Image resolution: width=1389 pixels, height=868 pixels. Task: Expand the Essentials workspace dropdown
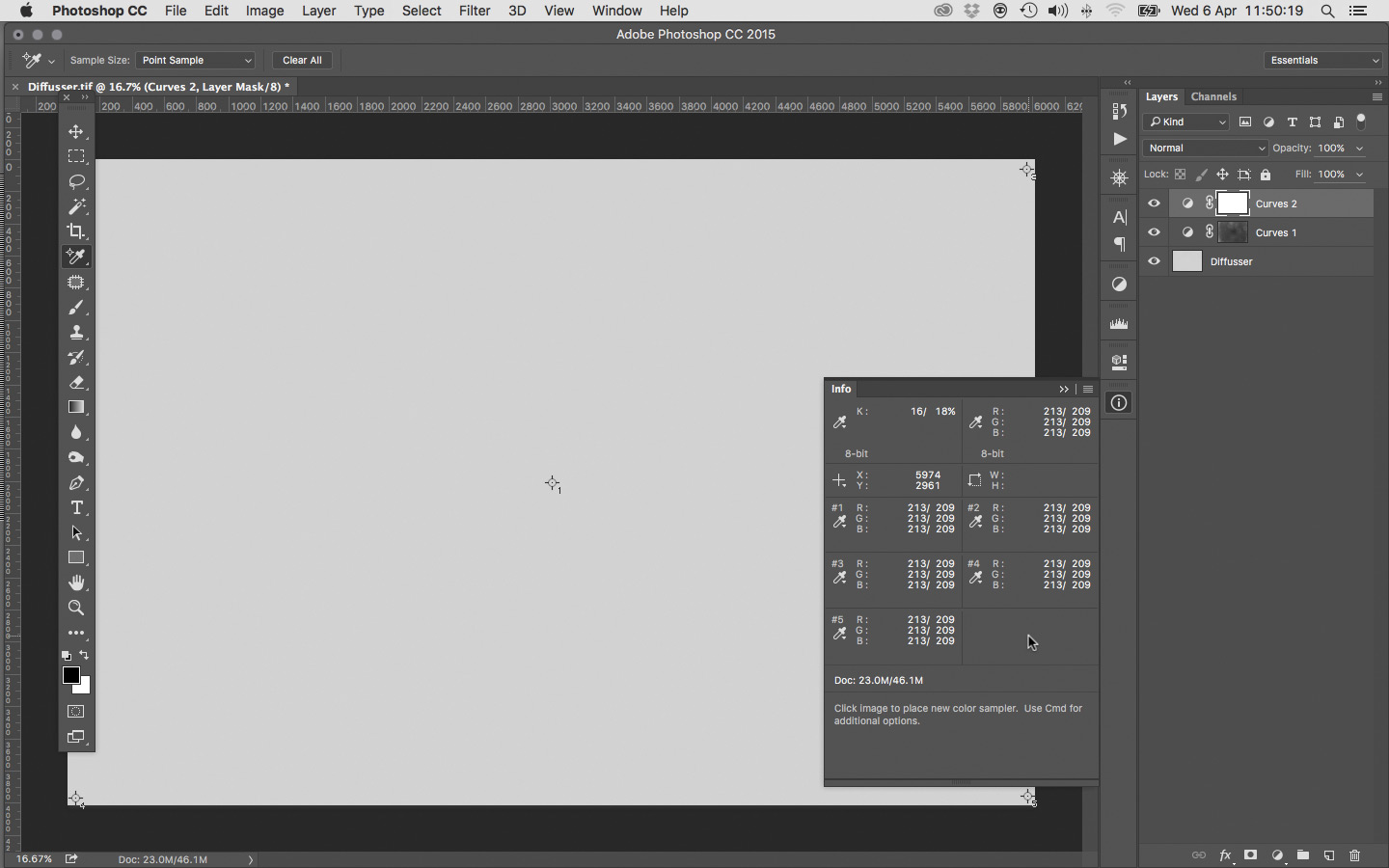coord(1323,60)
